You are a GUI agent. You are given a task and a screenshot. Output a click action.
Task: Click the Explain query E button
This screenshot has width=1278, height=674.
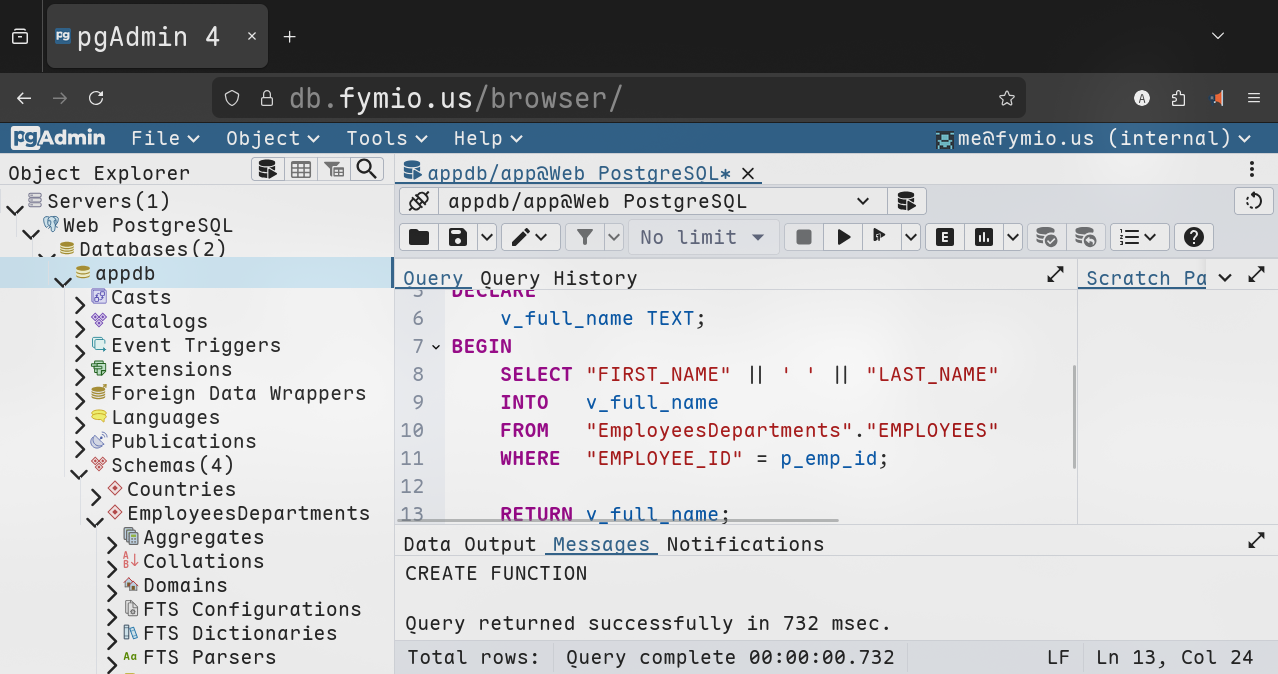(x=944, y=237)
